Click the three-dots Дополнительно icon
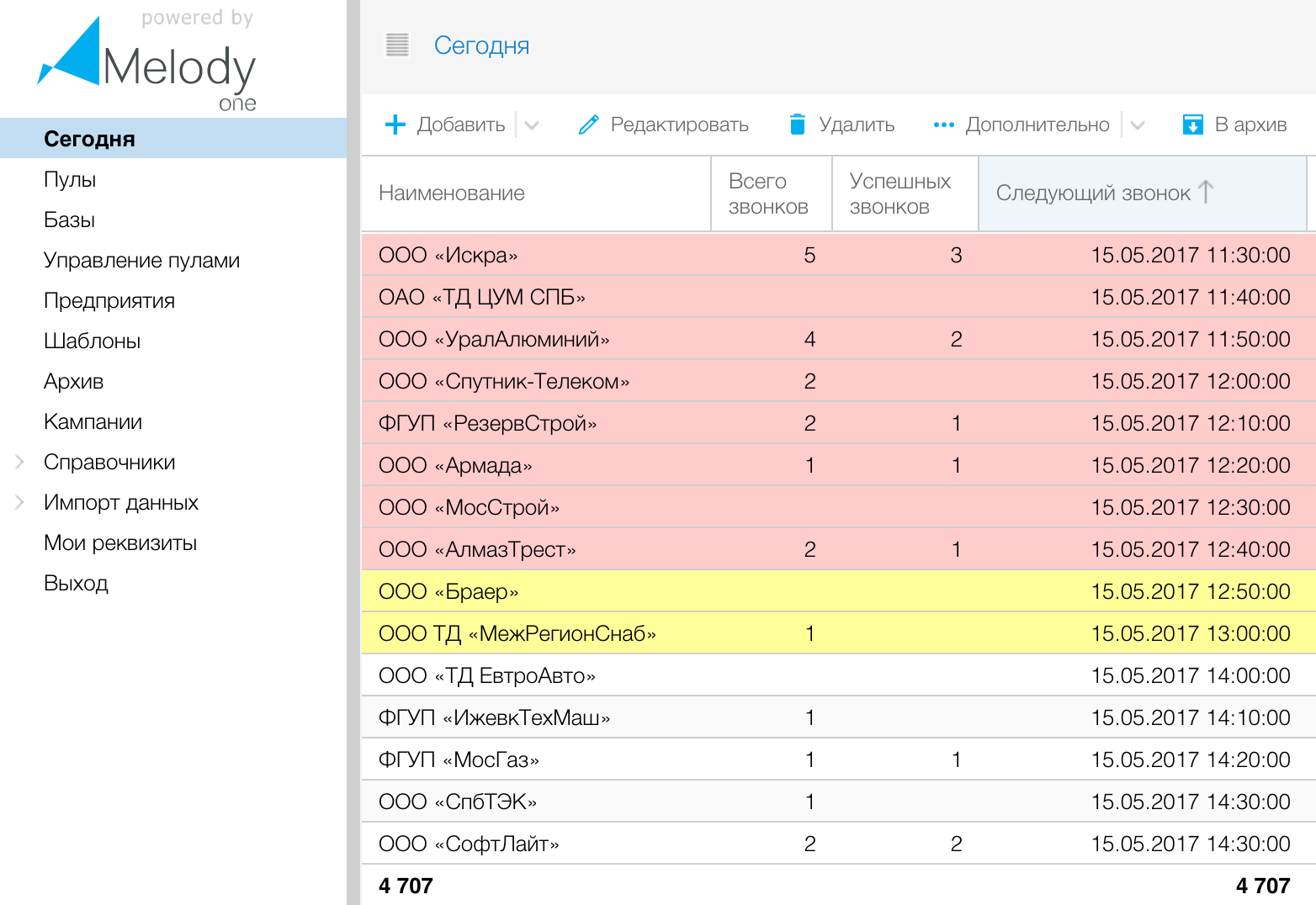 click(944, 124)
